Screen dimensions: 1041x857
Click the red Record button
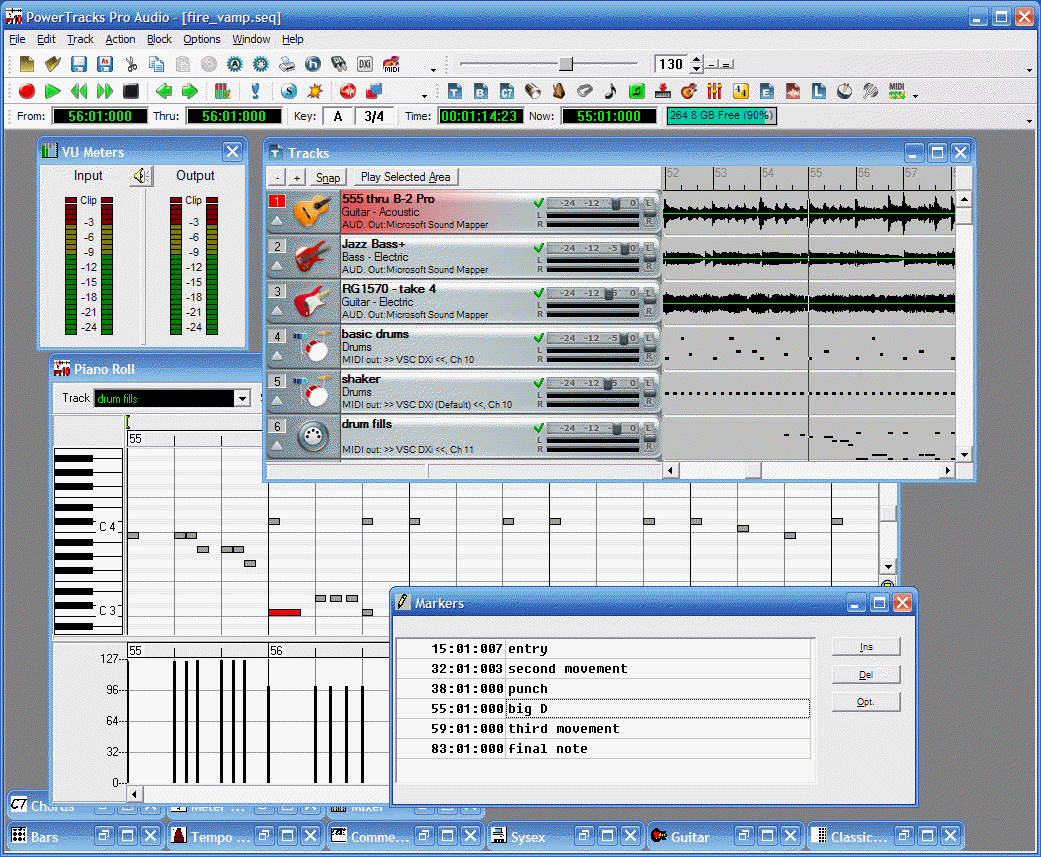click(x=27, y=91)
